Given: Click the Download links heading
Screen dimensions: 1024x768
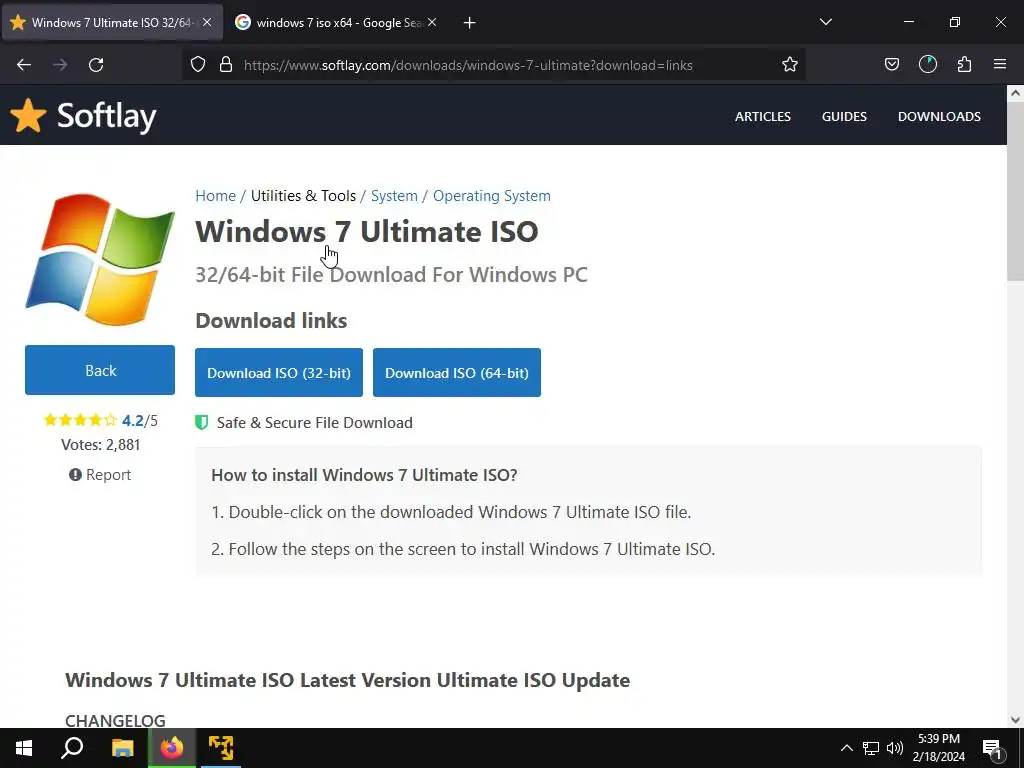Looking at the screenshot, I should [271, 321].
